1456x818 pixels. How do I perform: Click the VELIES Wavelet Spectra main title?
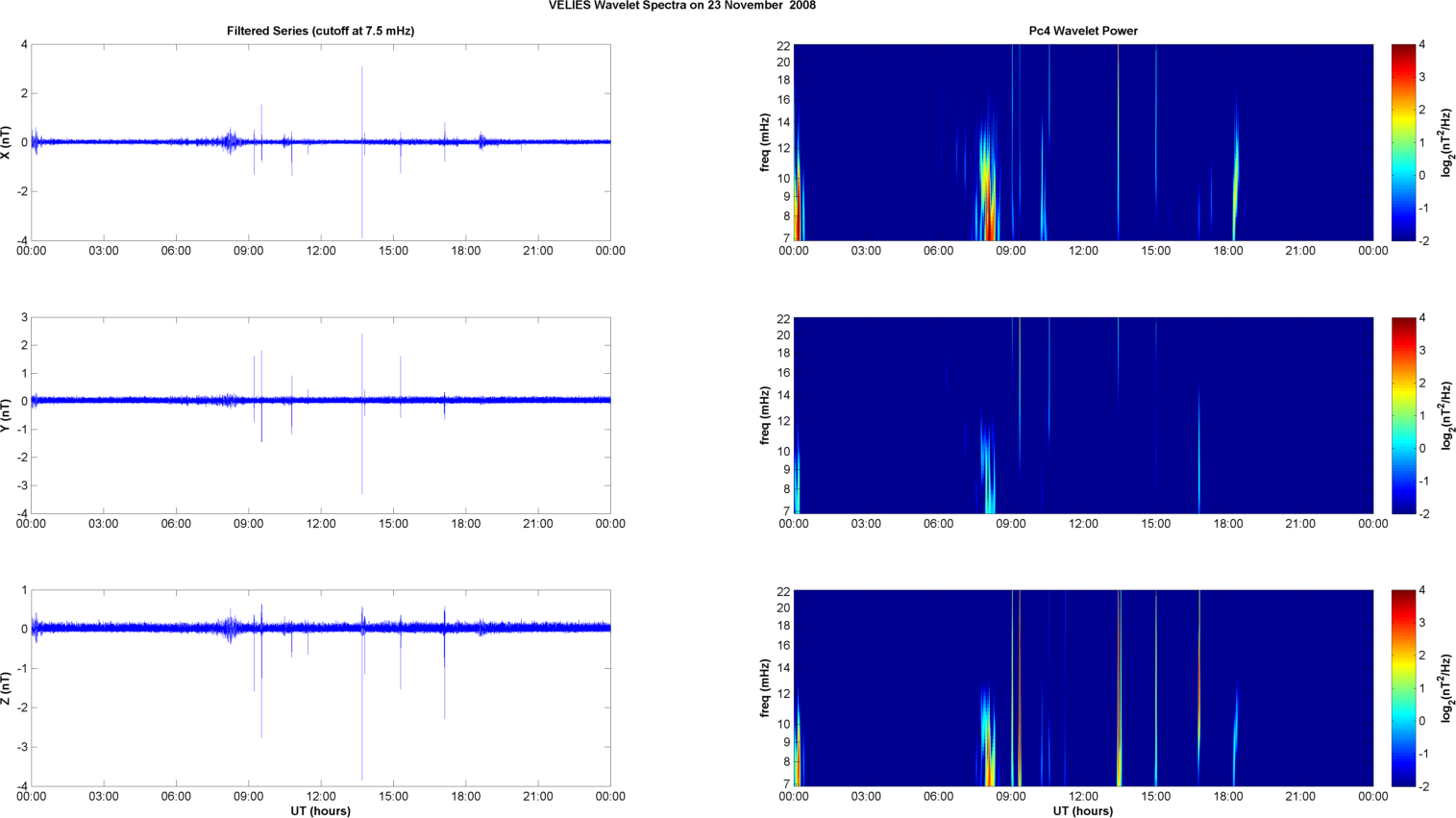[x=681, y=6]
